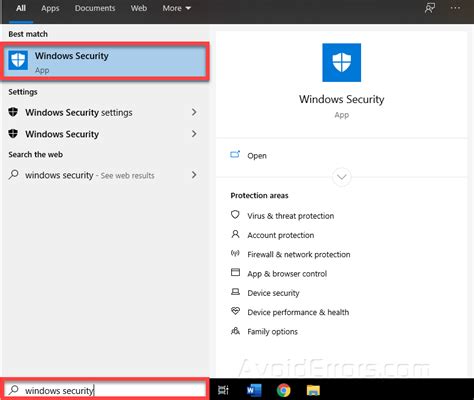Open the three-dot options menu

(x=455, y=8)
